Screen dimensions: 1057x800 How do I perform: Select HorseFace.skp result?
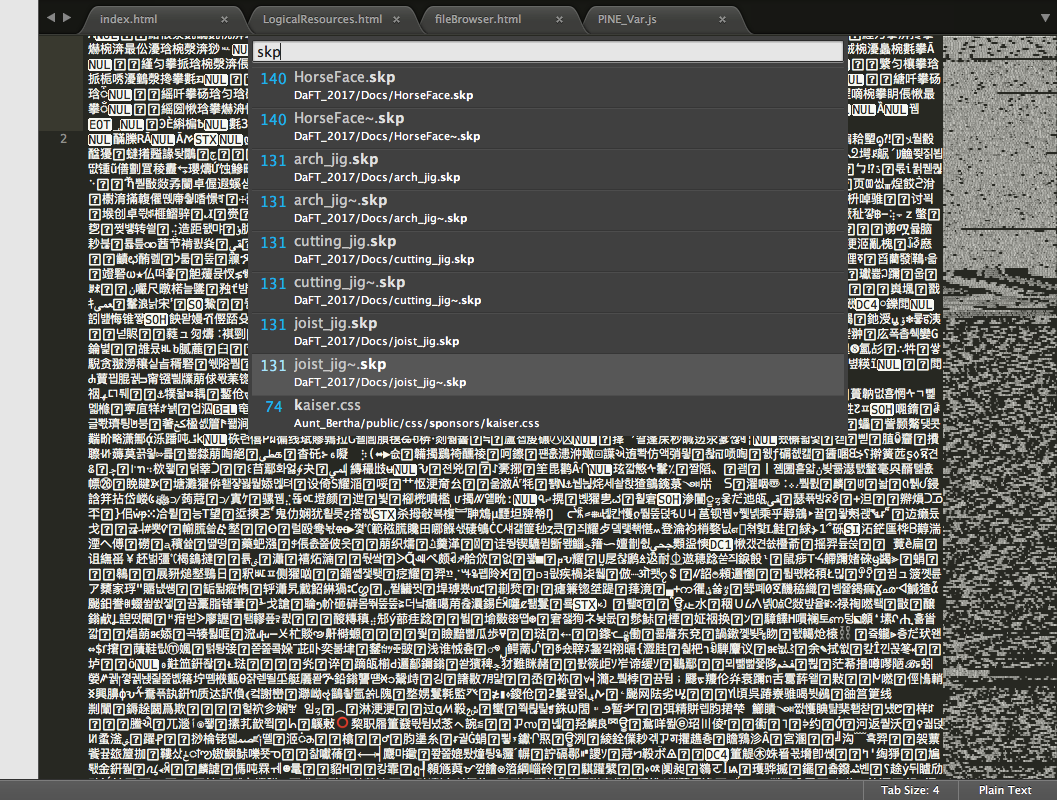(548, 86)
